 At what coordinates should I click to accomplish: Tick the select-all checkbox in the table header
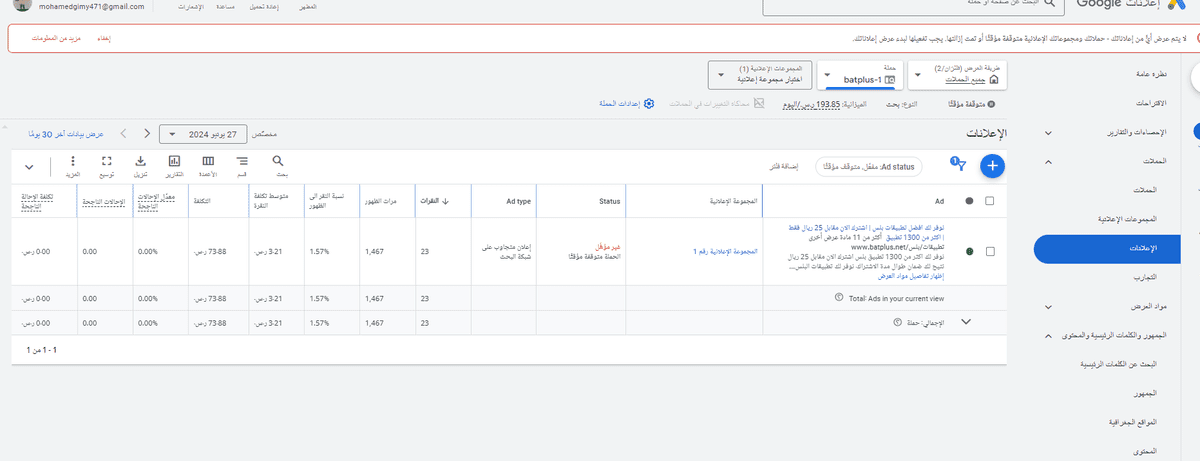click(990, 201)
